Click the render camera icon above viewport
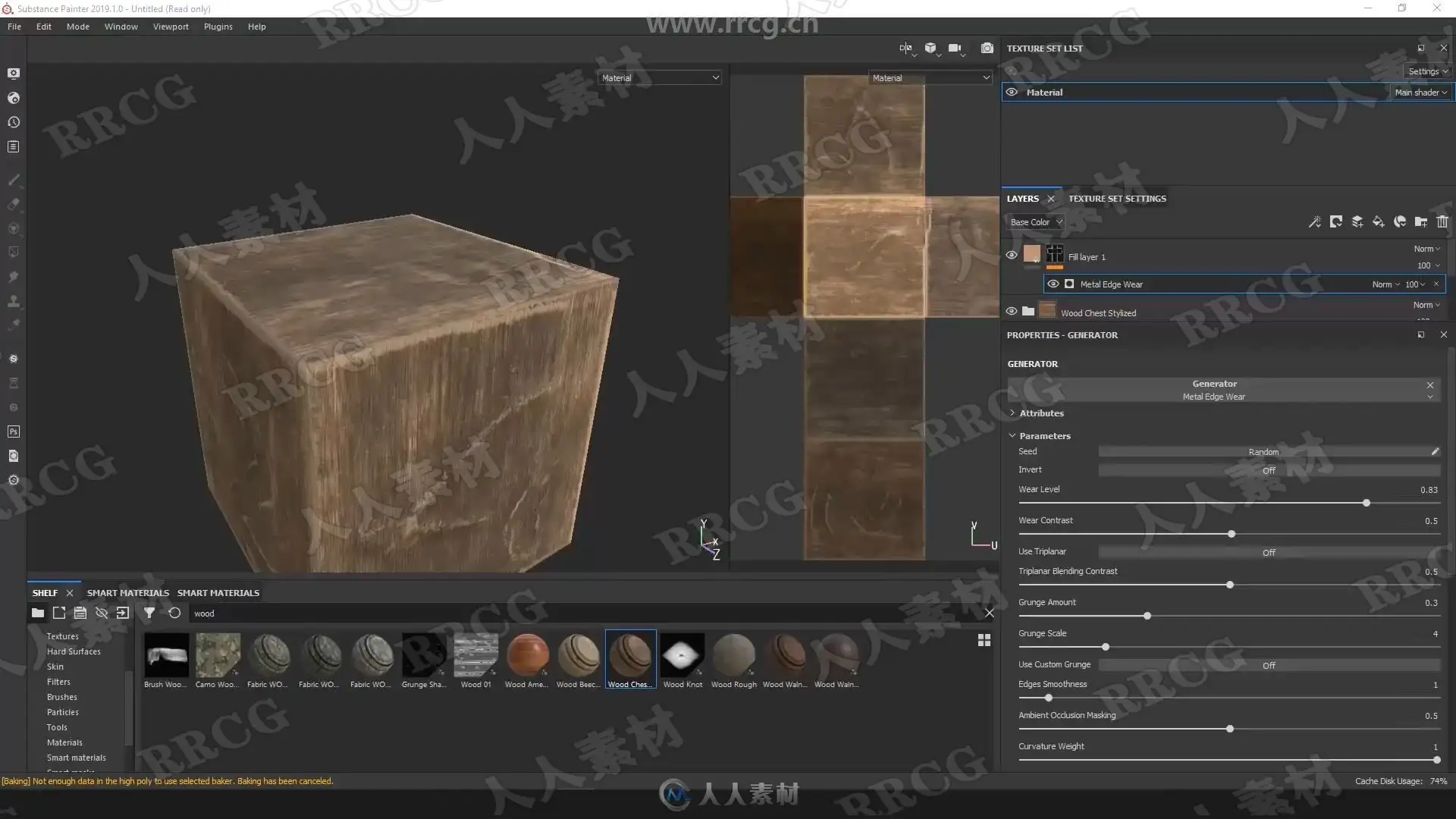 pyautogui.click(x=987, y=49)
